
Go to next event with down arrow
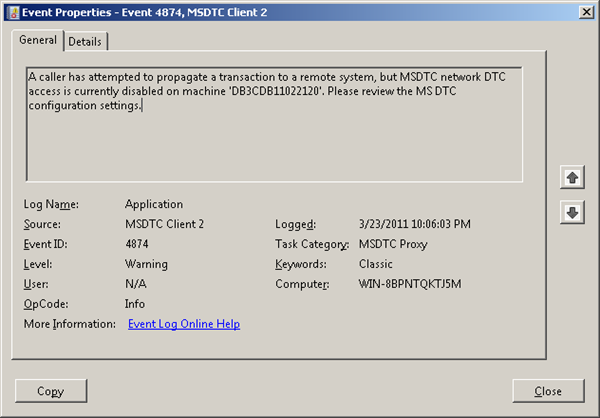572,214
